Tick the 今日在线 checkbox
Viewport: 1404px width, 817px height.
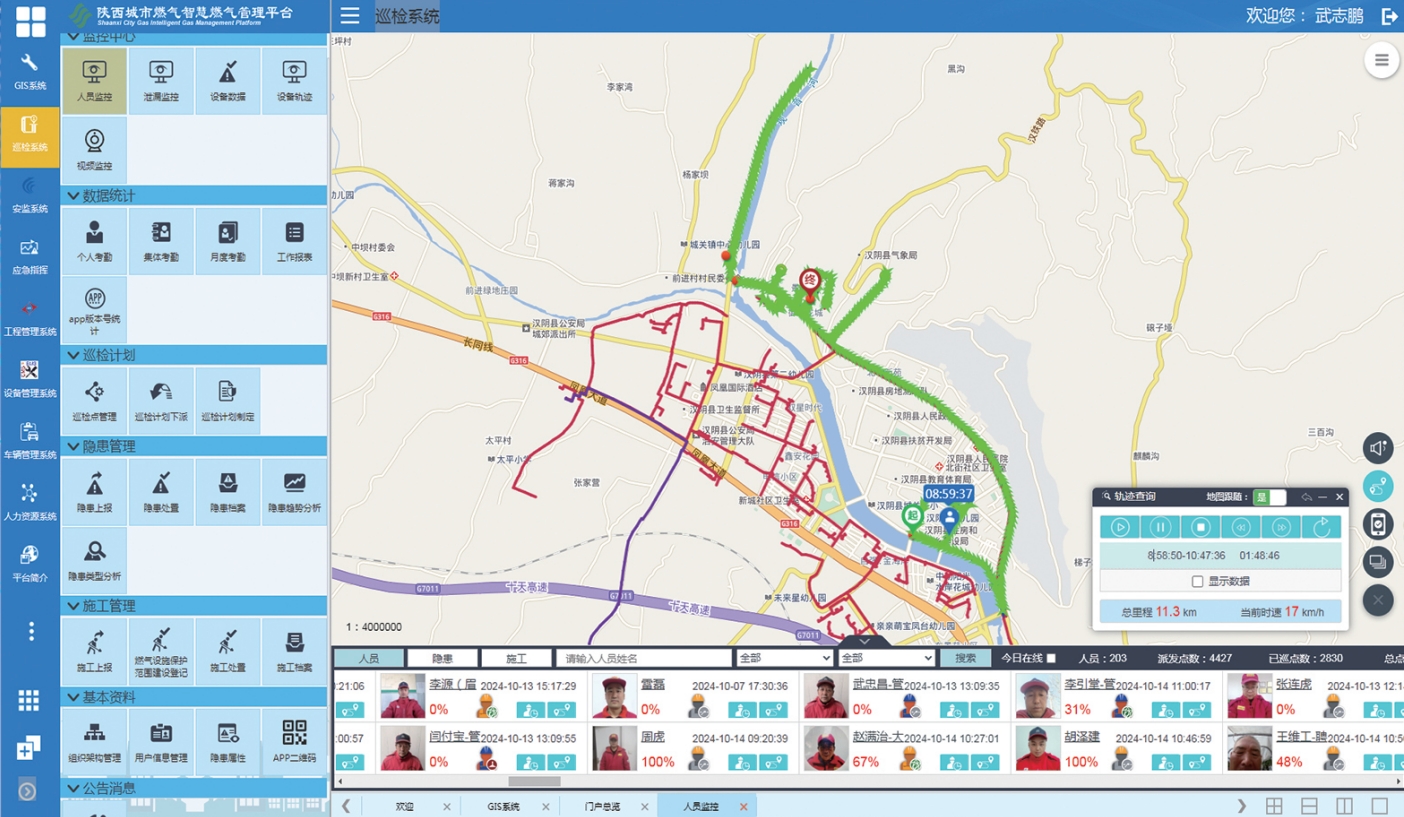[x=1050, y=658]
